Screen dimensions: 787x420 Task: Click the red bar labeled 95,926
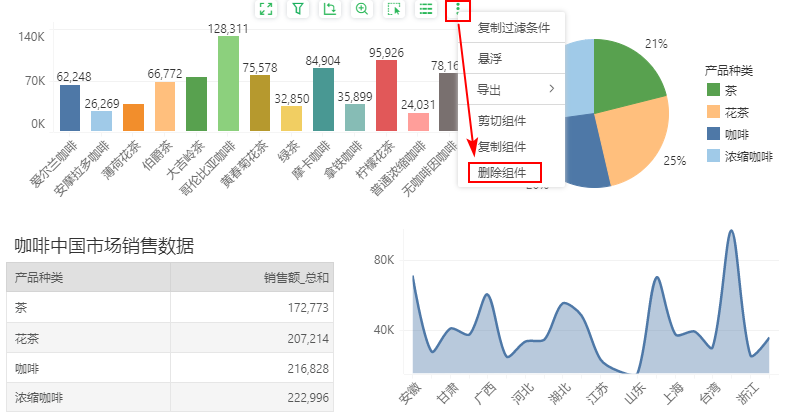[x=386, y=96]
